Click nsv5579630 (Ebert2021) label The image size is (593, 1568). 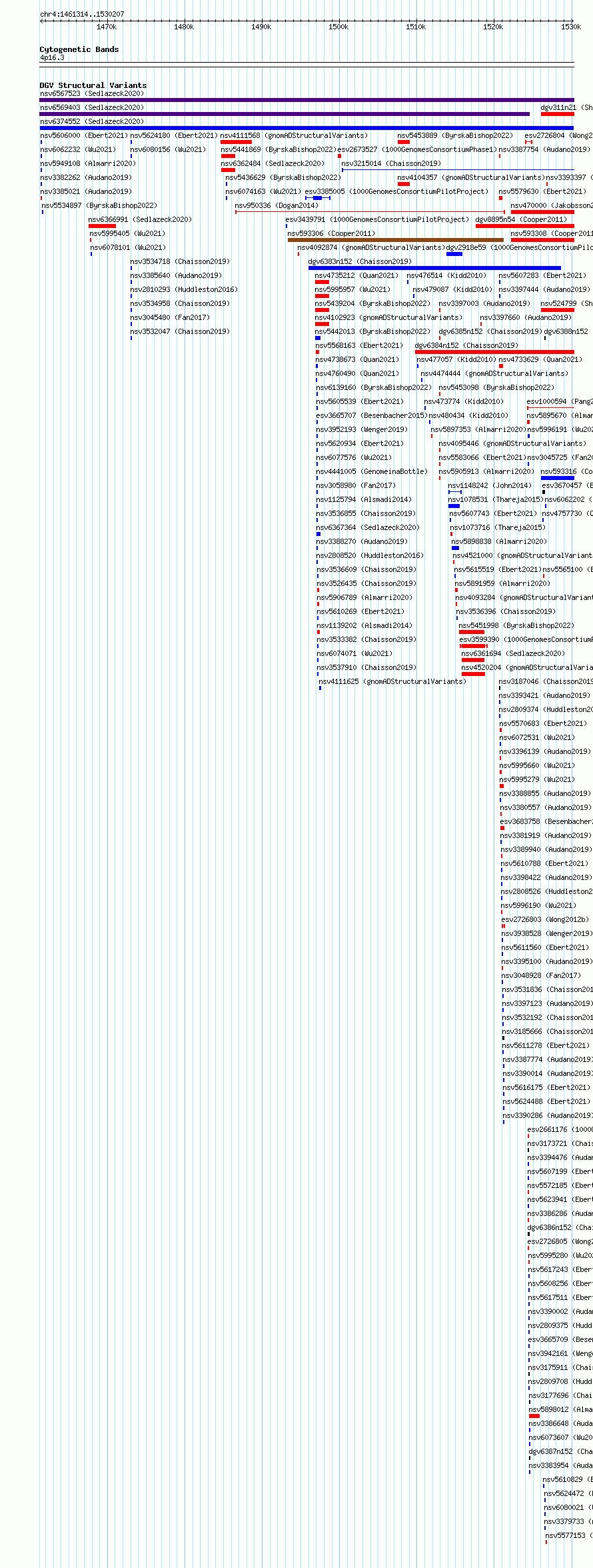tap(542, 191)
